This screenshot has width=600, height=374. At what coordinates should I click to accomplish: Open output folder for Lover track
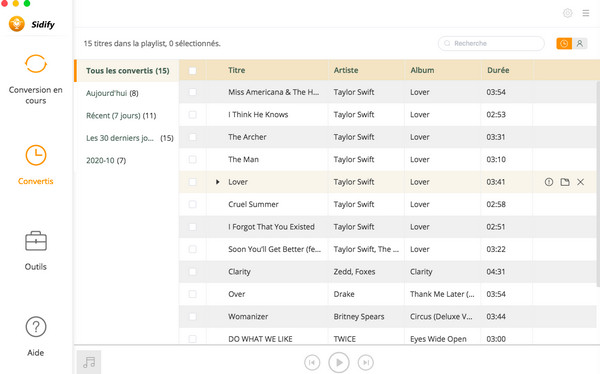click(565, 182)
